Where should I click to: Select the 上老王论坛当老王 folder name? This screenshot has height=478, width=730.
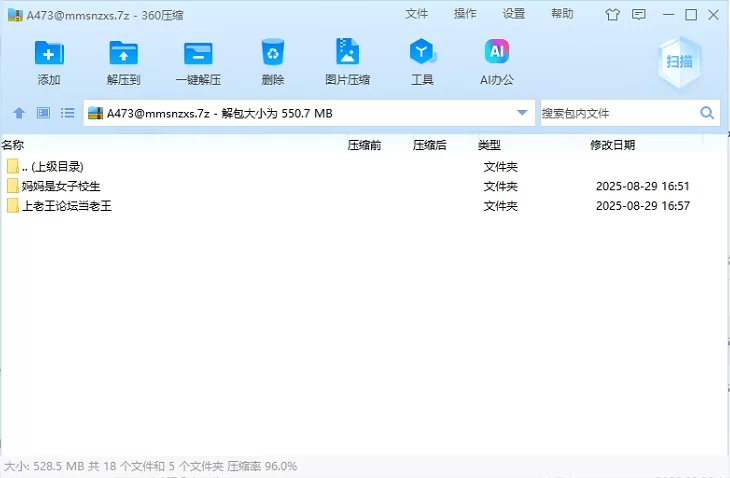pyautogui.click(x=67, y=206)
